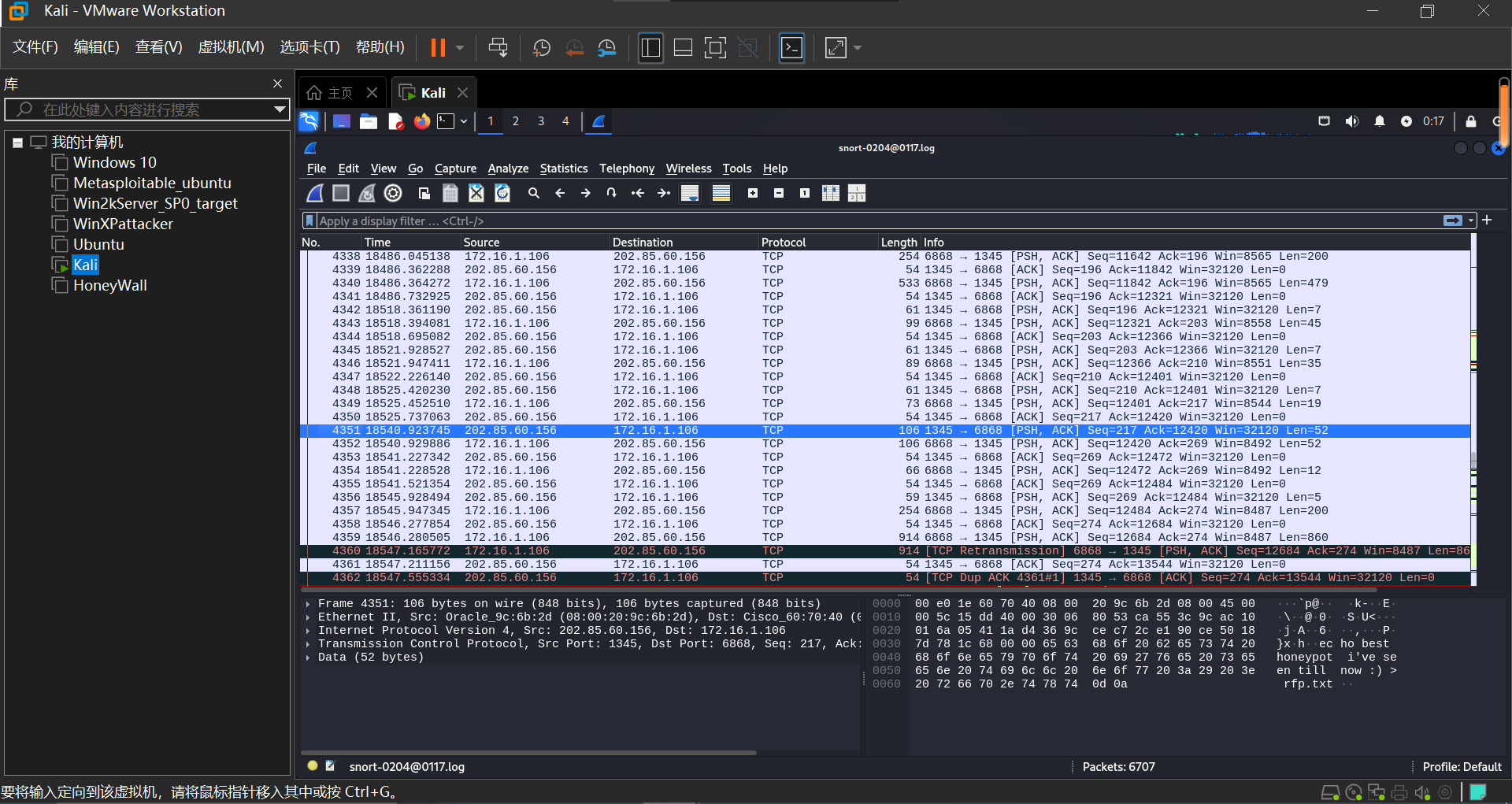This screenshot has width=1512, height=804.
Task: Start capturing packets with the shark fin icon
Action: click(x=315, y=193)
